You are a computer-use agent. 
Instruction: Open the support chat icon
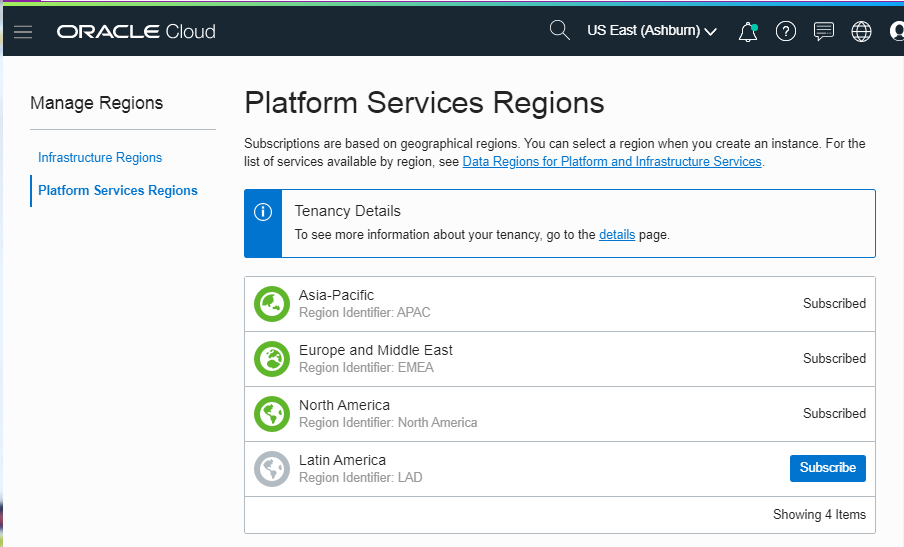[x=823, y=31]
